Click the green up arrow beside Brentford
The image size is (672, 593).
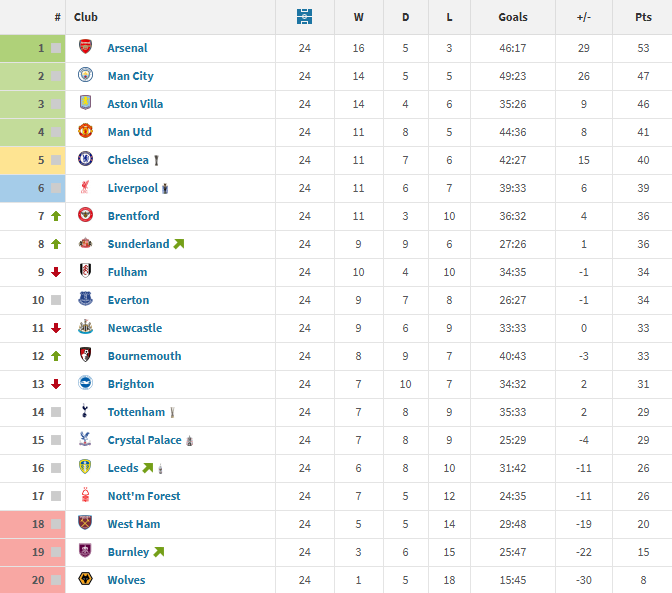pos(56,216)
